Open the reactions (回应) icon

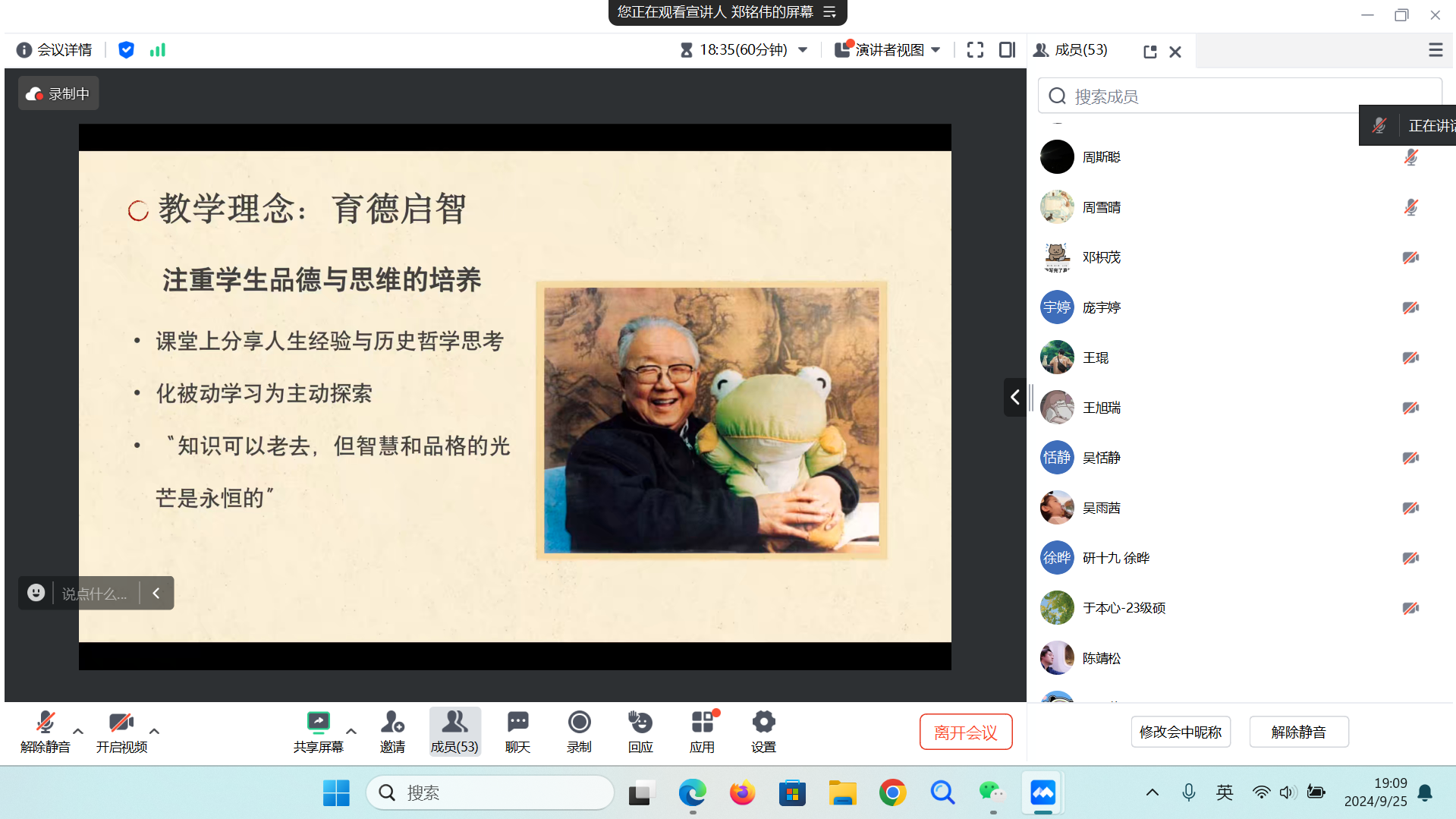click(640, 731)
